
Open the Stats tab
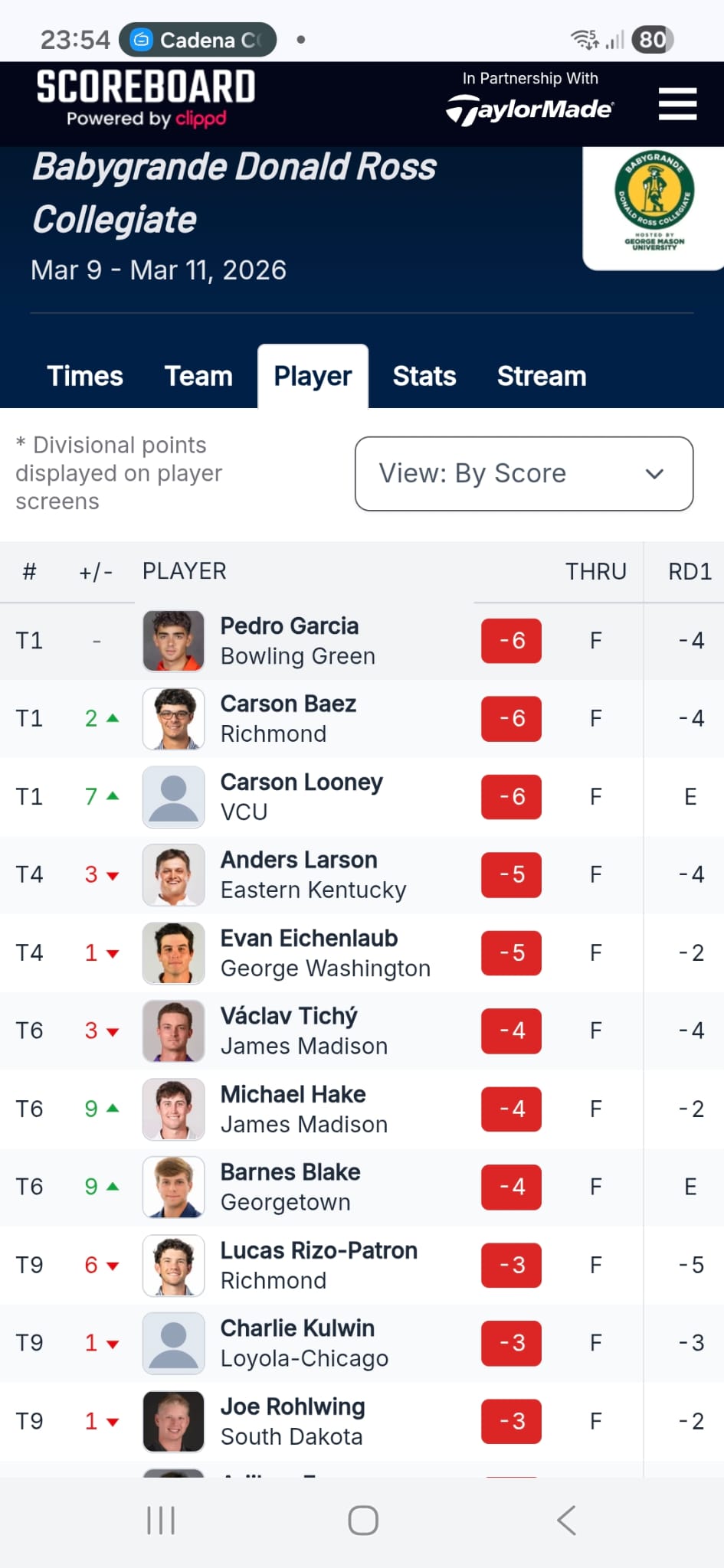point(424,377)
